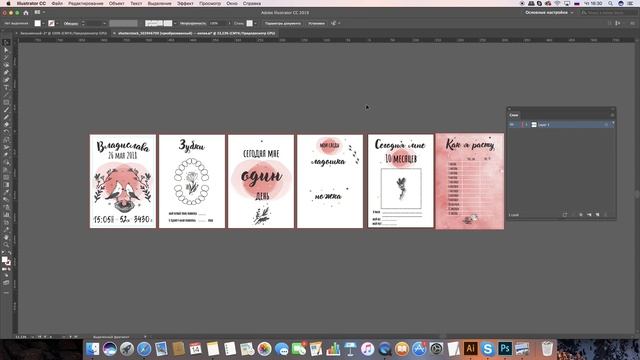Select the Gradient tool
Screen dimensions: 640x360
click(6, 184)
